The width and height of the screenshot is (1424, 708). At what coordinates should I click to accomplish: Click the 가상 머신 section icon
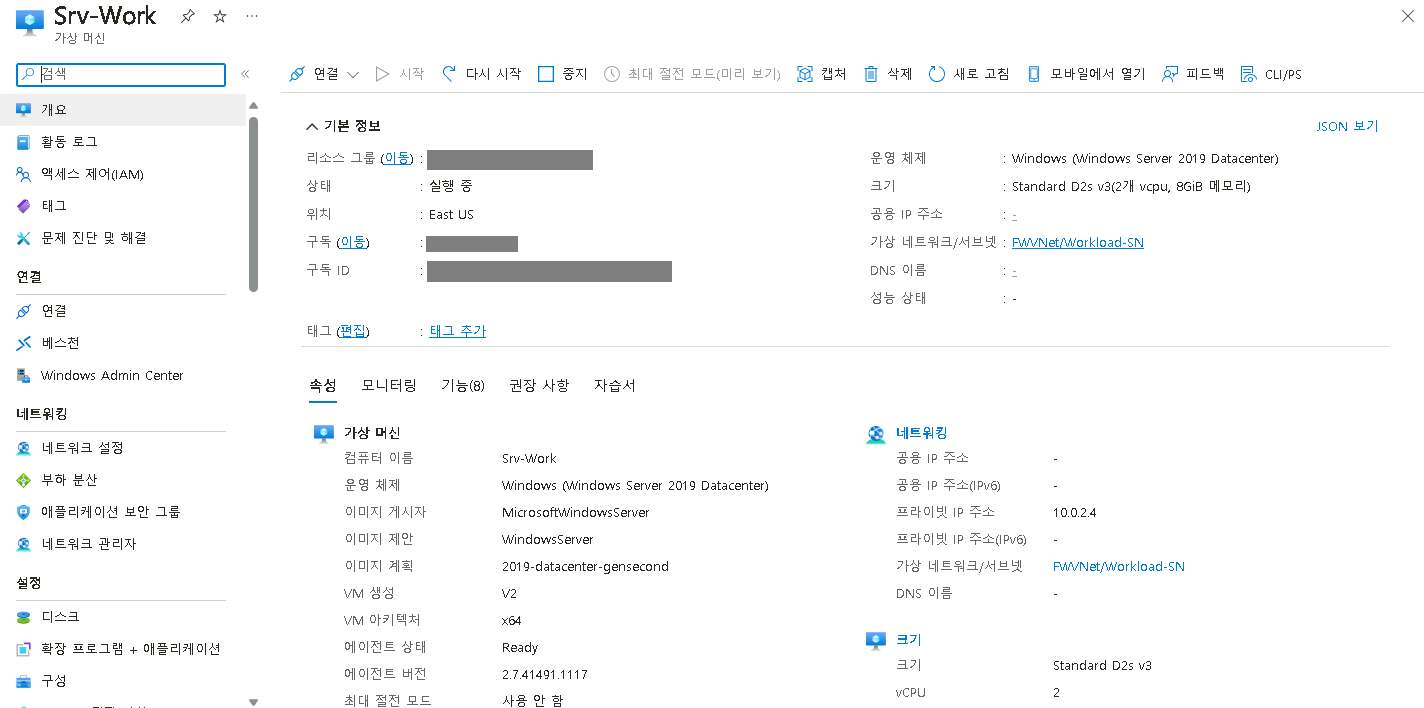(324, 433)
